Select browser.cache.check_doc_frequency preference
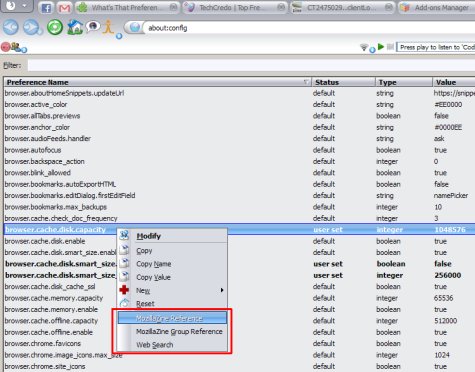The height and width of the screenshot is (372, 475). coord(239,218)
